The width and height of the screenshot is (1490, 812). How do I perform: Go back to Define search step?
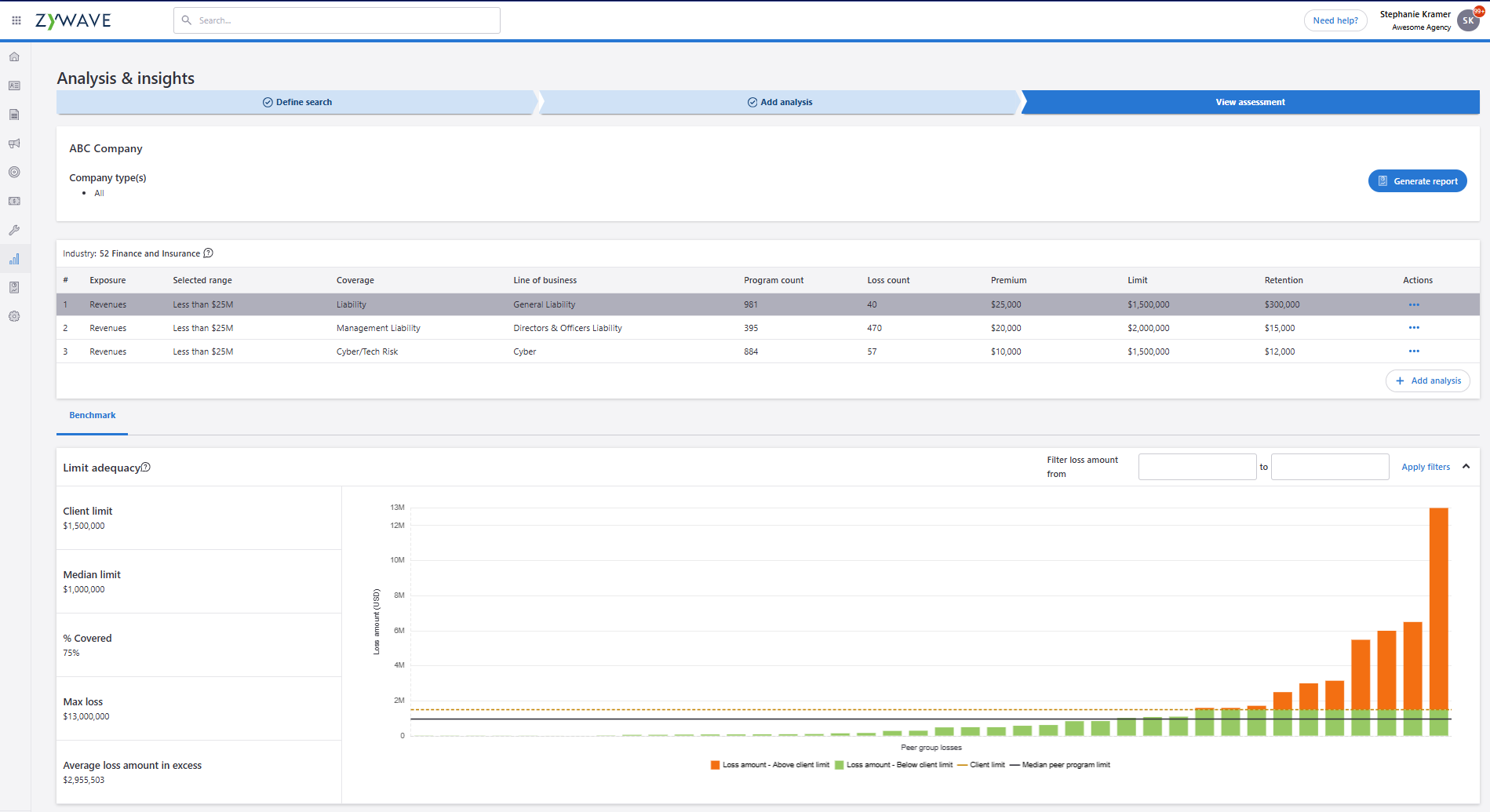[x=297, y=102]
